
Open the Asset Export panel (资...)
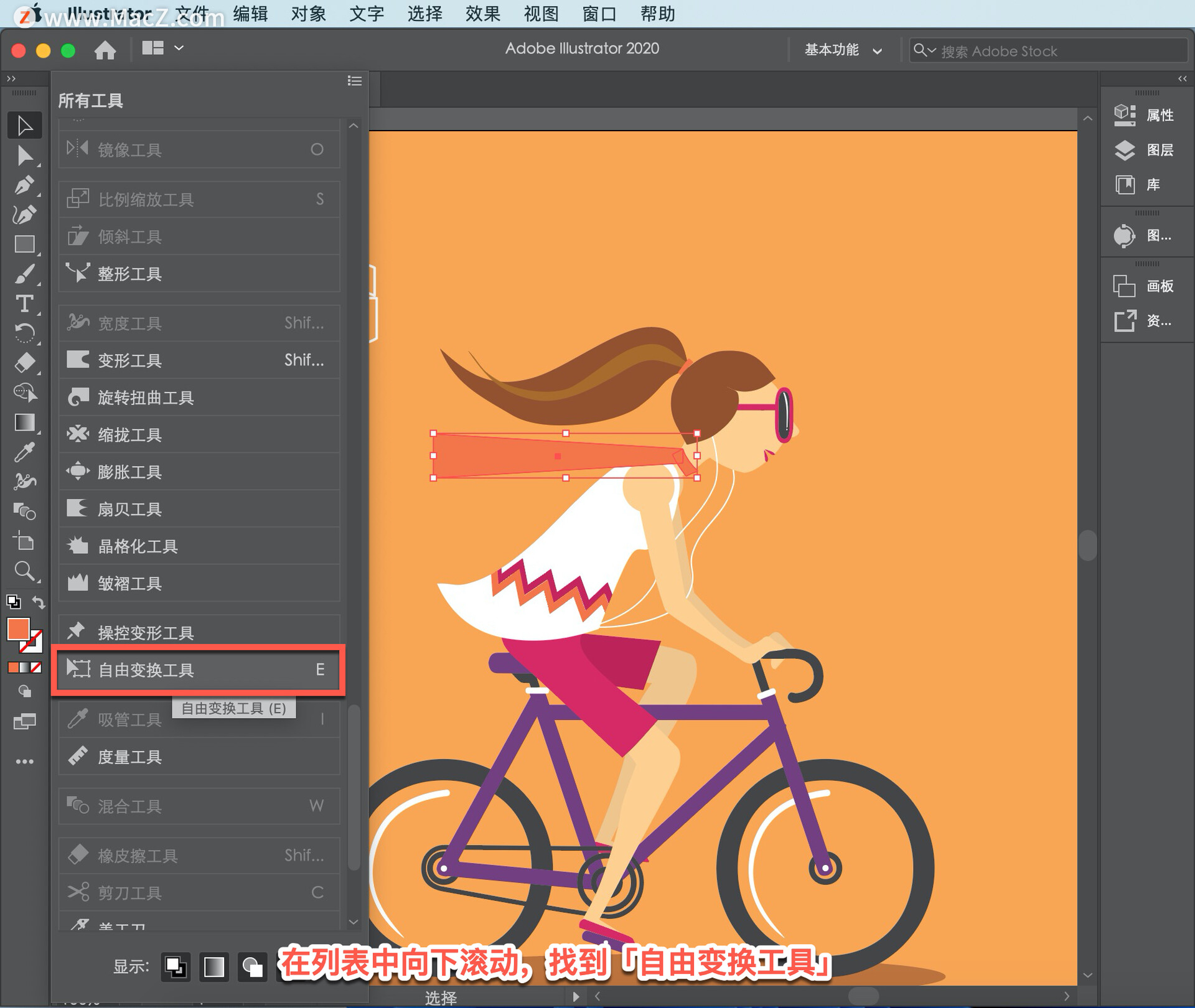[x=1144, y=321]
